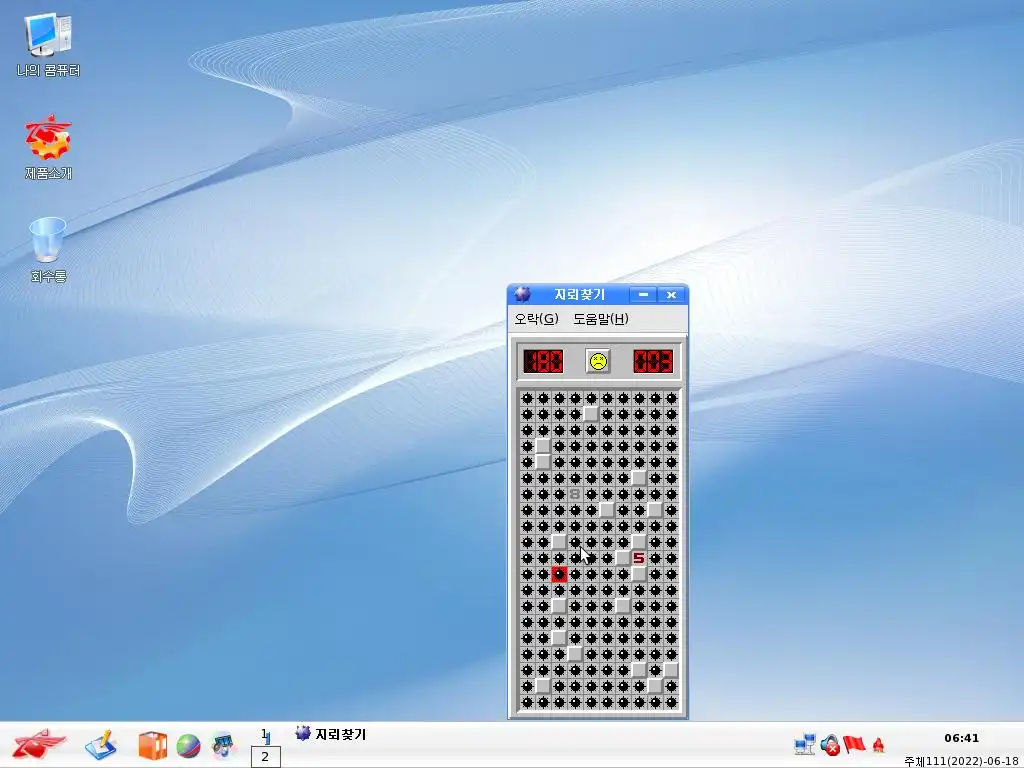Image resolution: width=1024 pixels, height=768 pixels.
Task: Click the 주체111(2022)-06-18 date text
Action: pos(961,761)
